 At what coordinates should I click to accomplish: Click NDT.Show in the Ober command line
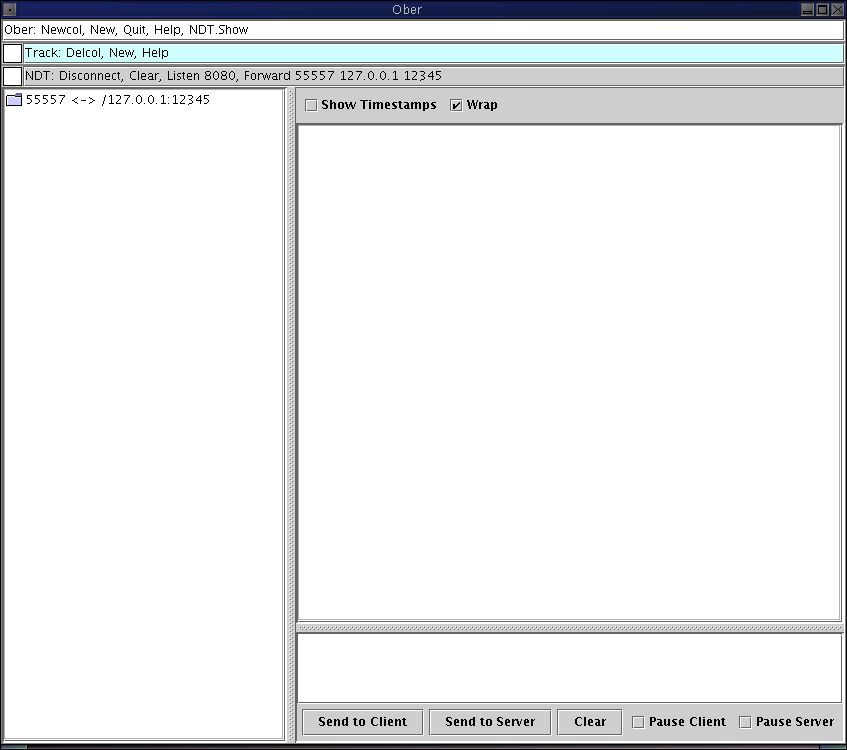(x=218, y=30)
